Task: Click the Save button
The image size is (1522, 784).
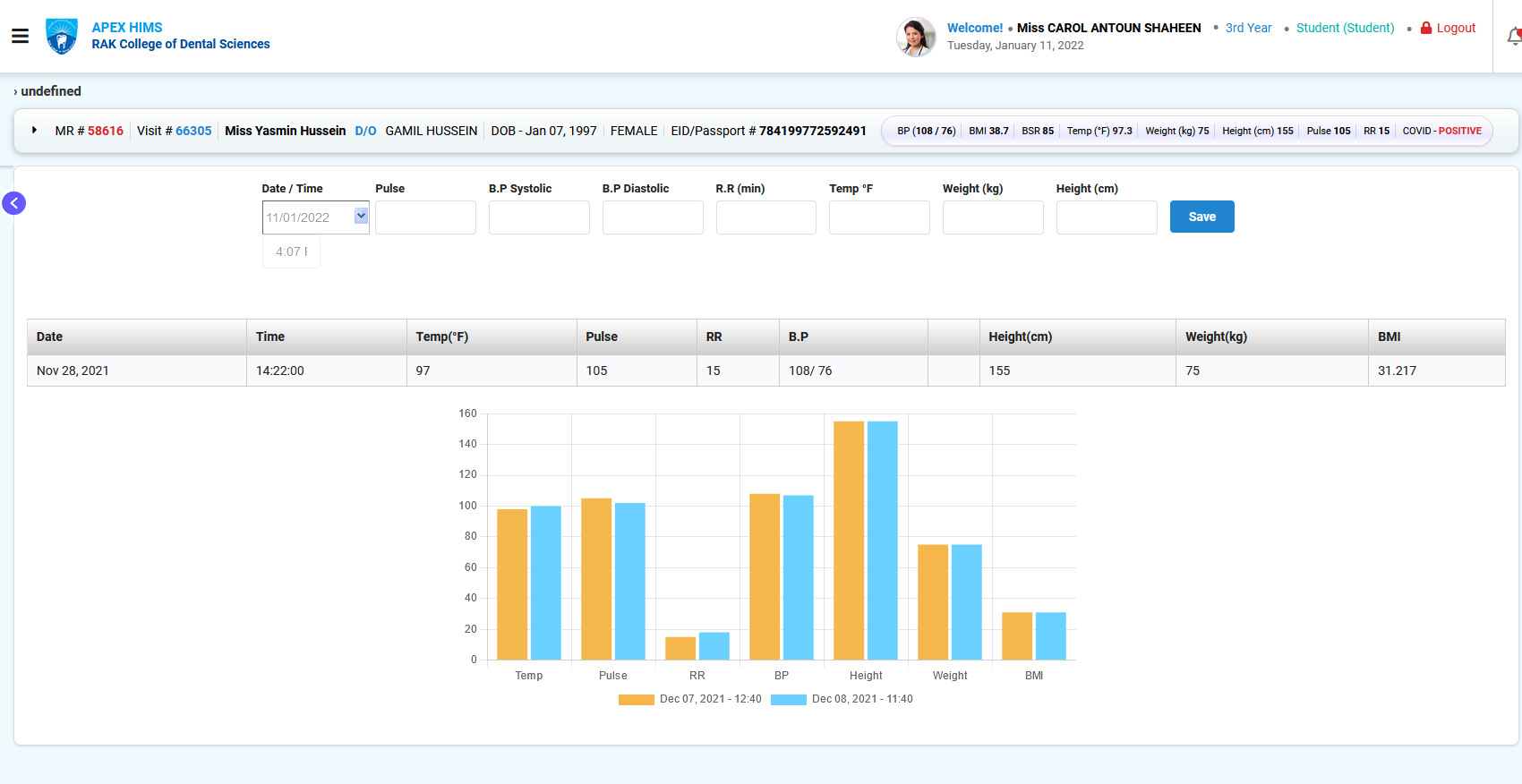Action: point(1201,217)
